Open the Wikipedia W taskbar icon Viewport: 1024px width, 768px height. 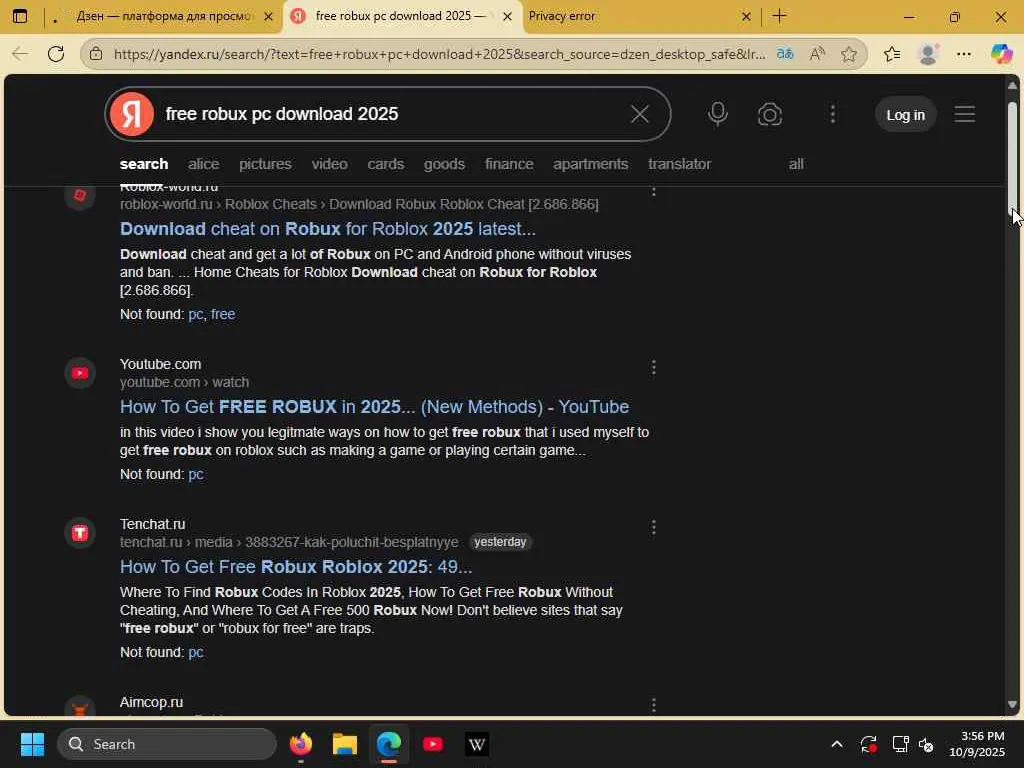pyautogui.click(x=477, y=744)
